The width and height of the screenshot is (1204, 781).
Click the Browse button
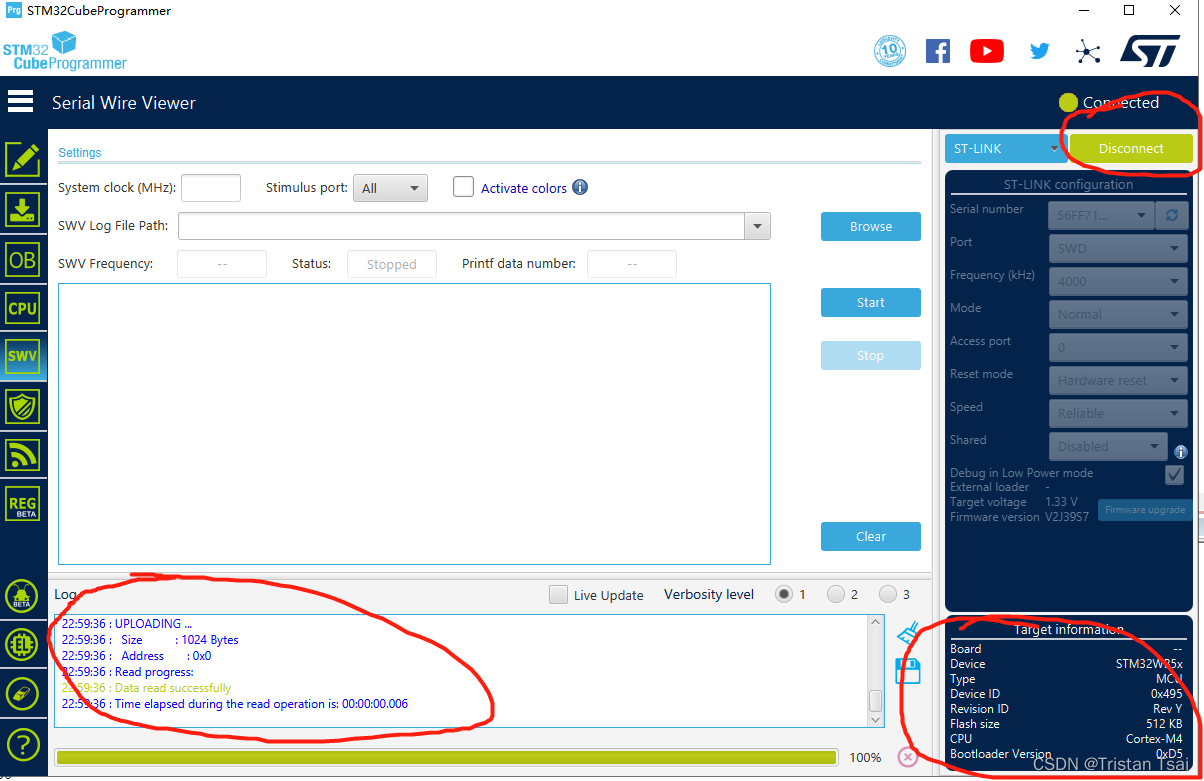click(871, 226)
